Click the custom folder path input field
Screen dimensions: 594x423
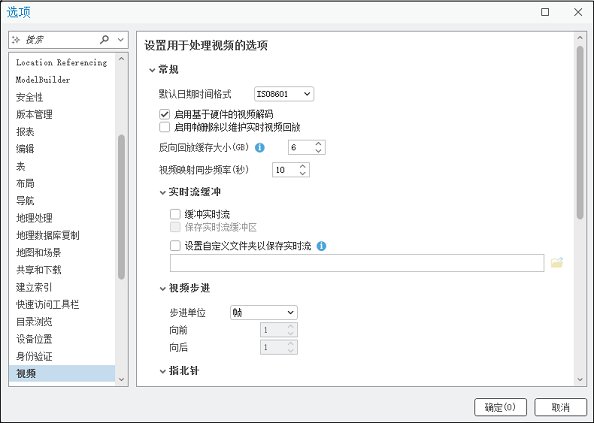tap(357, 263)
